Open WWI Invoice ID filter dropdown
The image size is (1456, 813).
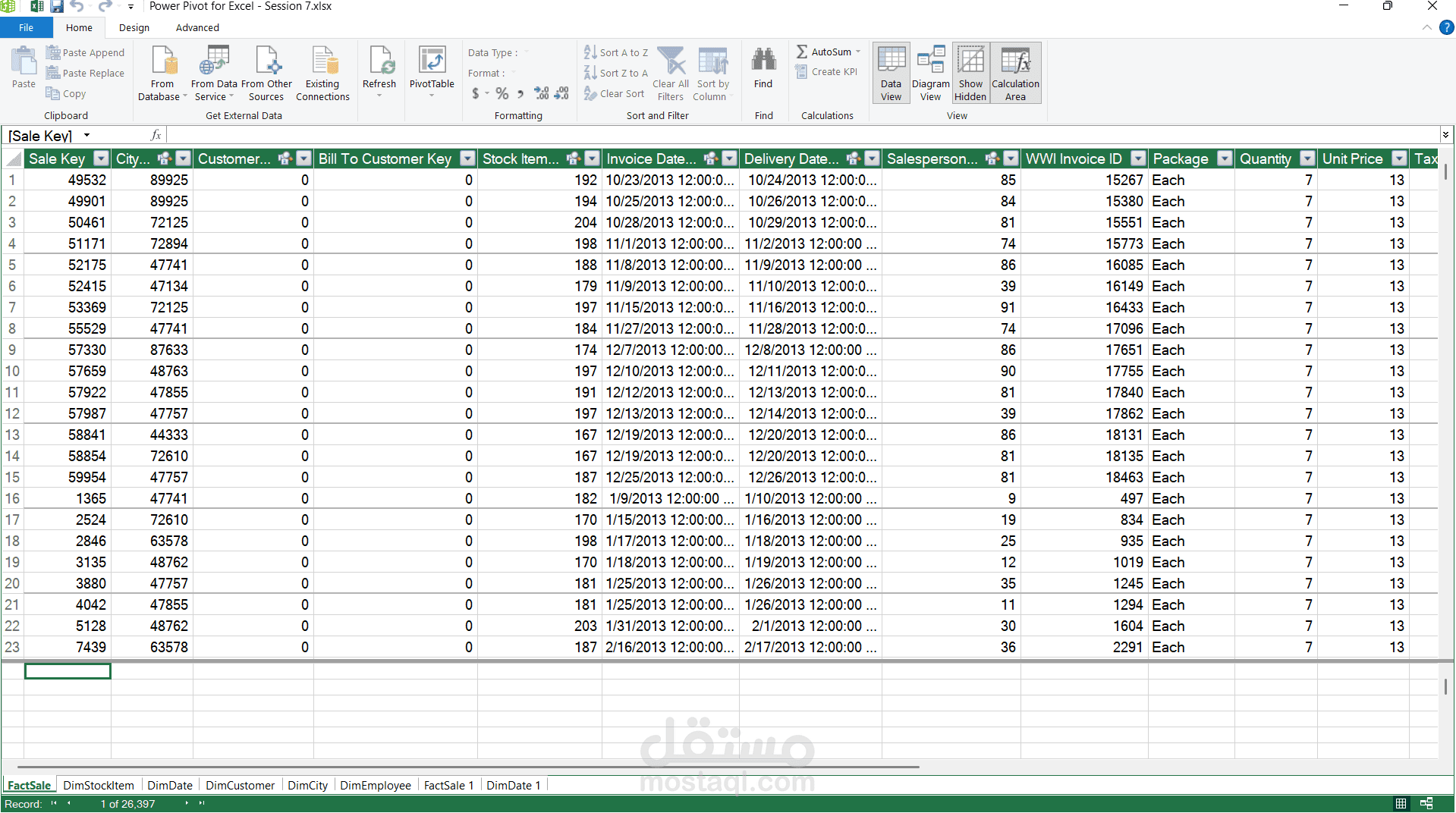coord(1138,159)
